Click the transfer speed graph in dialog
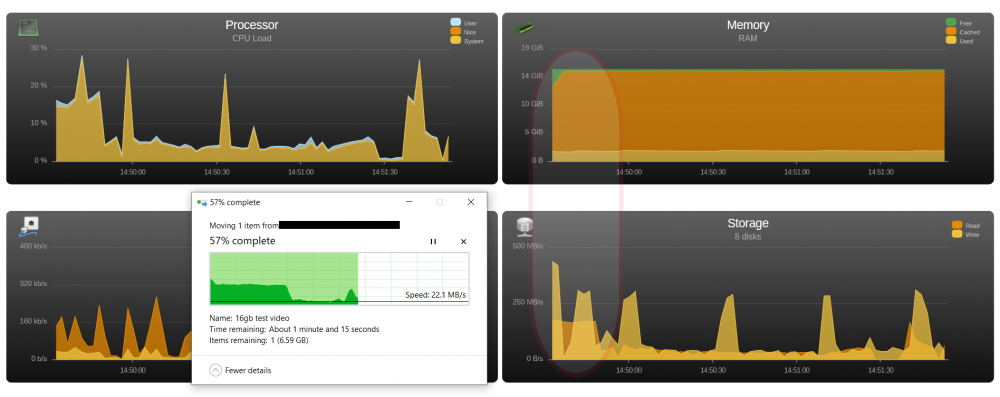The image size is (1000, 397). [x=339, y=278]
